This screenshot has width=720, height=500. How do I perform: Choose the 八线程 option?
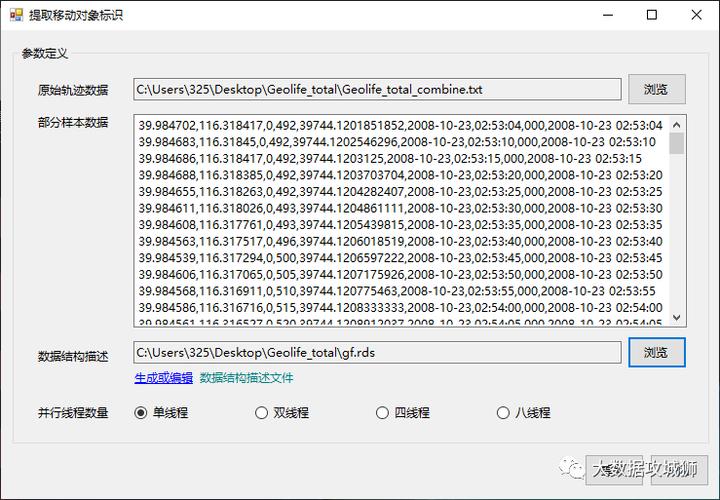point(523,413)
